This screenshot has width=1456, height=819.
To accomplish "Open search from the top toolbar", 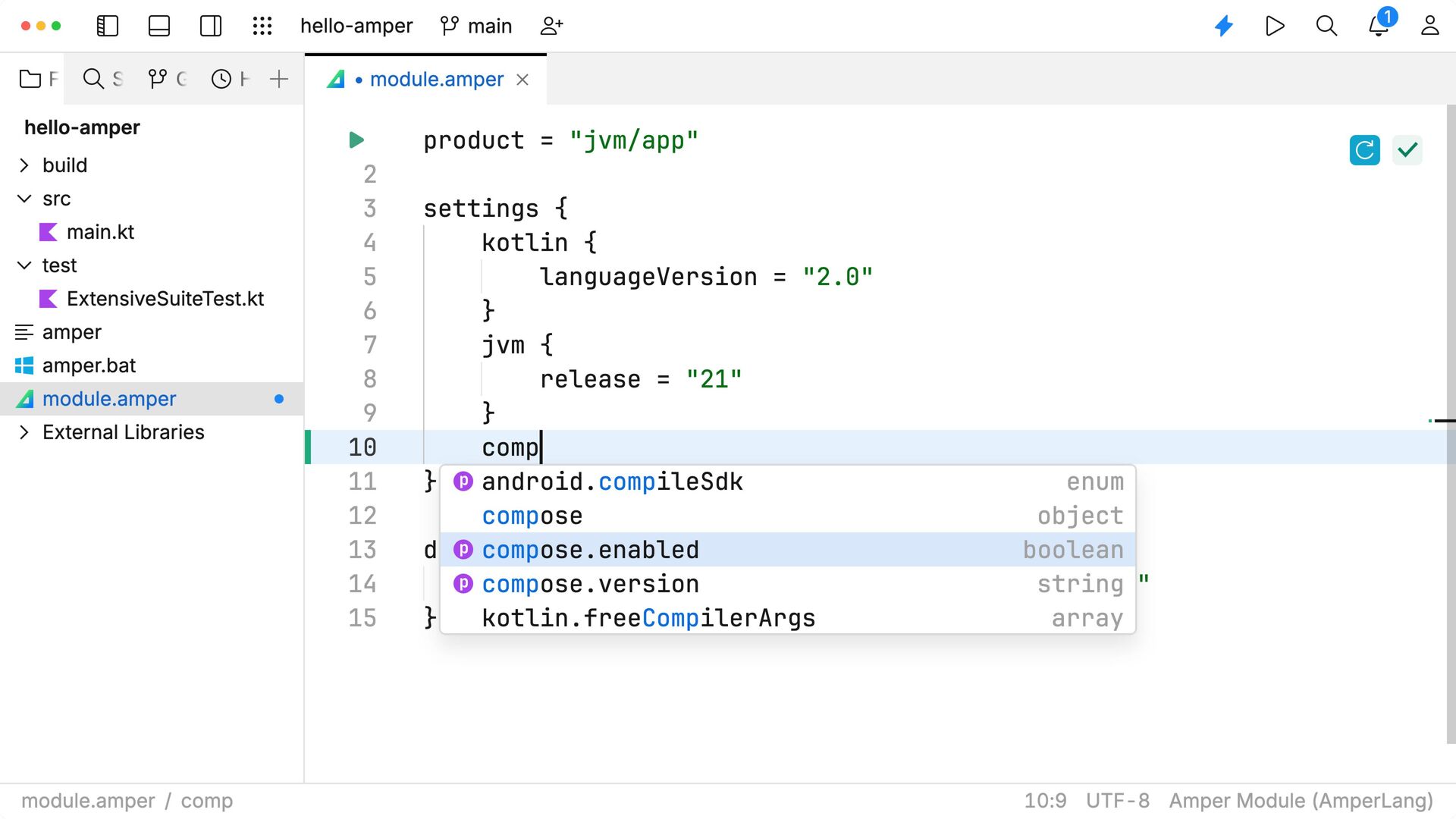I will (x=1326, y=26).
